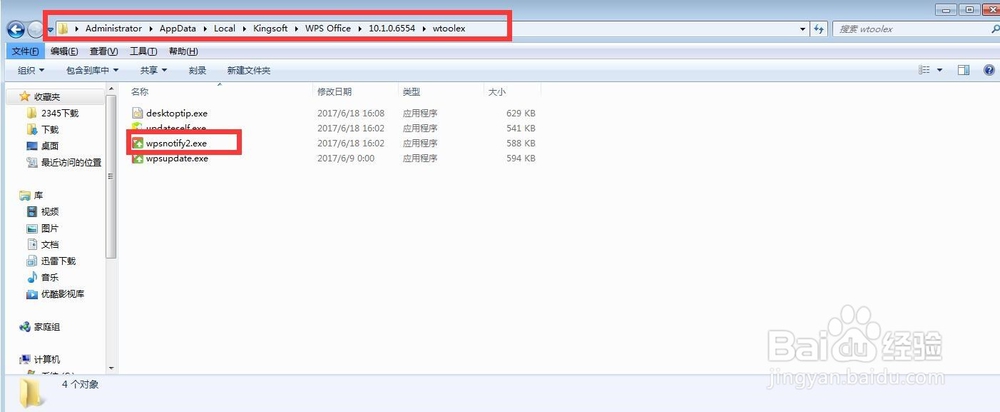Select Local in the address path
This screenshot has height=412, width=1000.
click(x=224, y=29)
